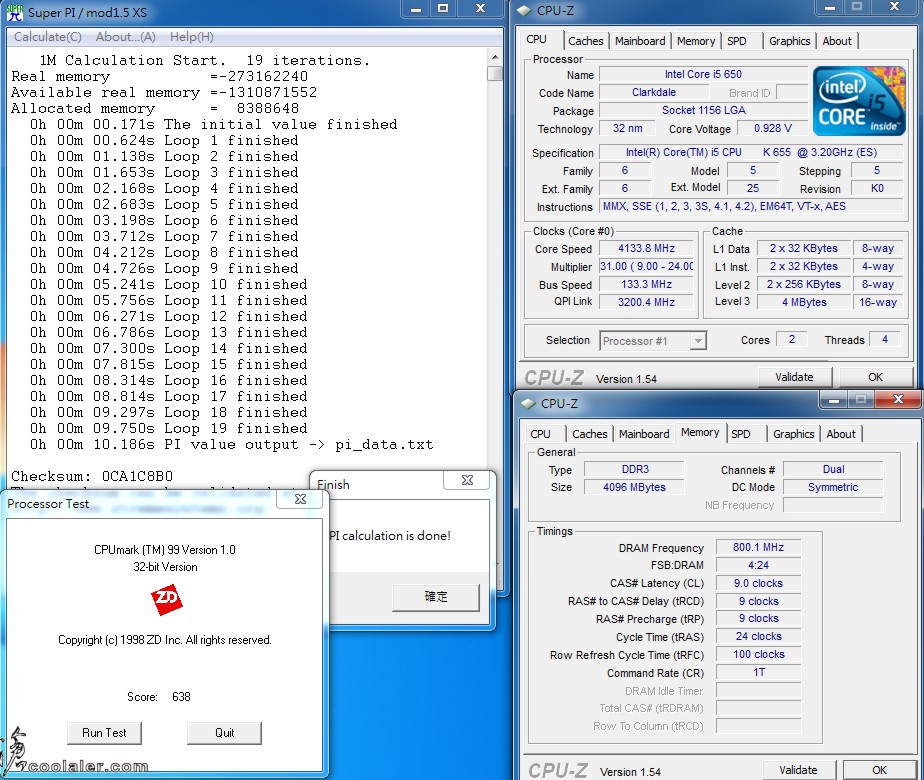The image size is (924, 780).
Task: Click the Bus Speed value 133.3 MHz
Action: coord(646,284)
